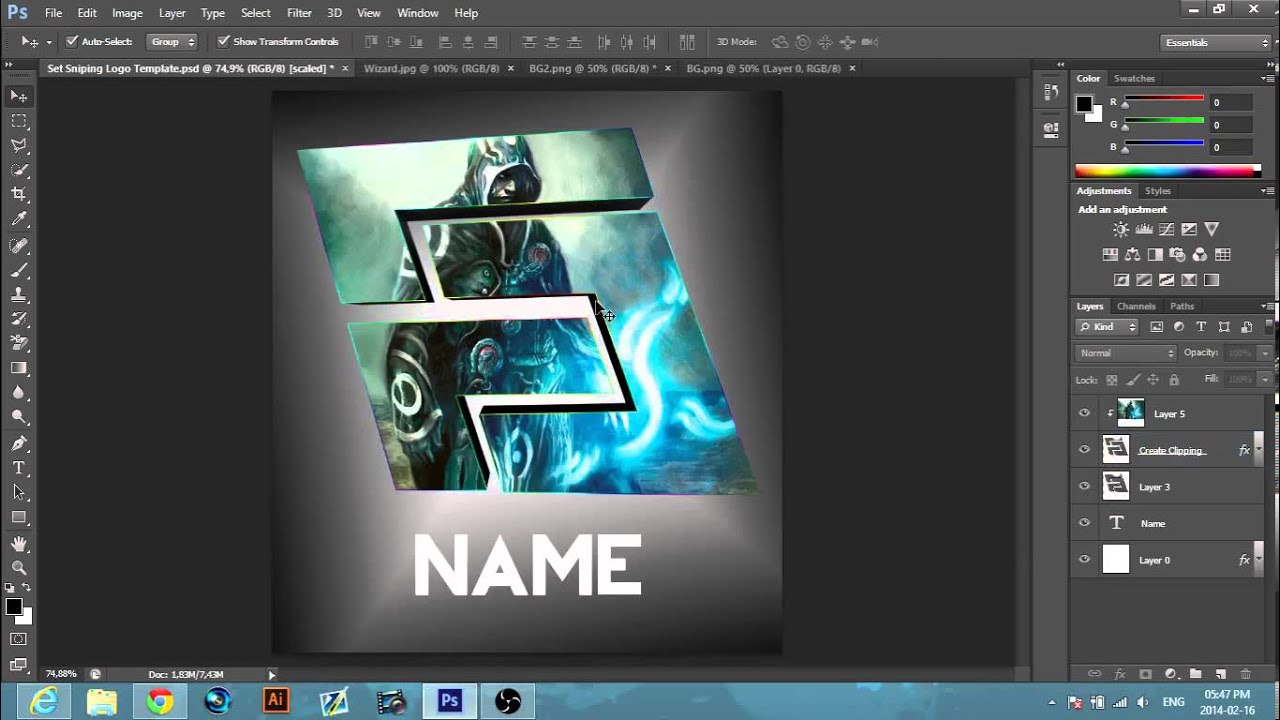This screenshot has height=720, width=1280.
Task: Hide Layer 5 visibility eye
Action: (x=1084, y=413)
